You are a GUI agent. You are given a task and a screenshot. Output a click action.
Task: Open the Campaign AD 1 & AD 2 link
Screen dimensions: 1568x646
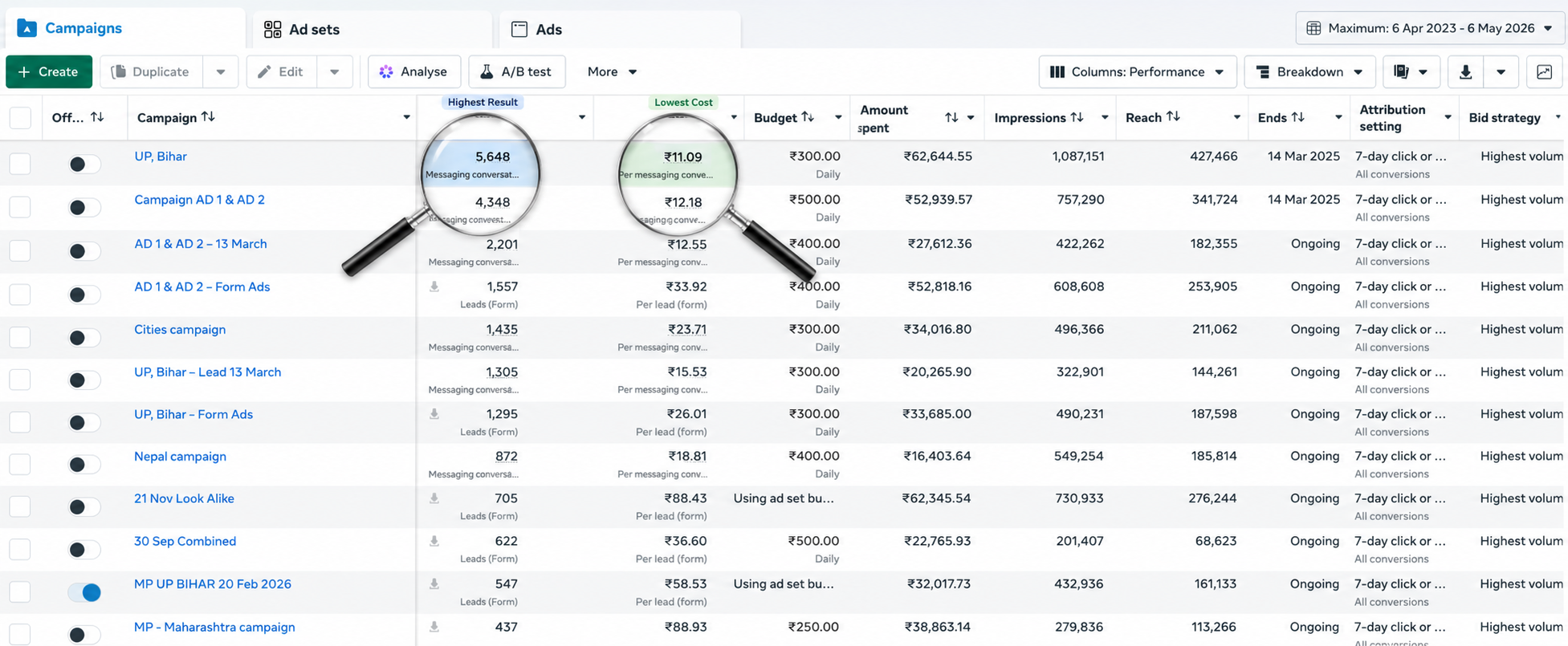click(199, 200)
